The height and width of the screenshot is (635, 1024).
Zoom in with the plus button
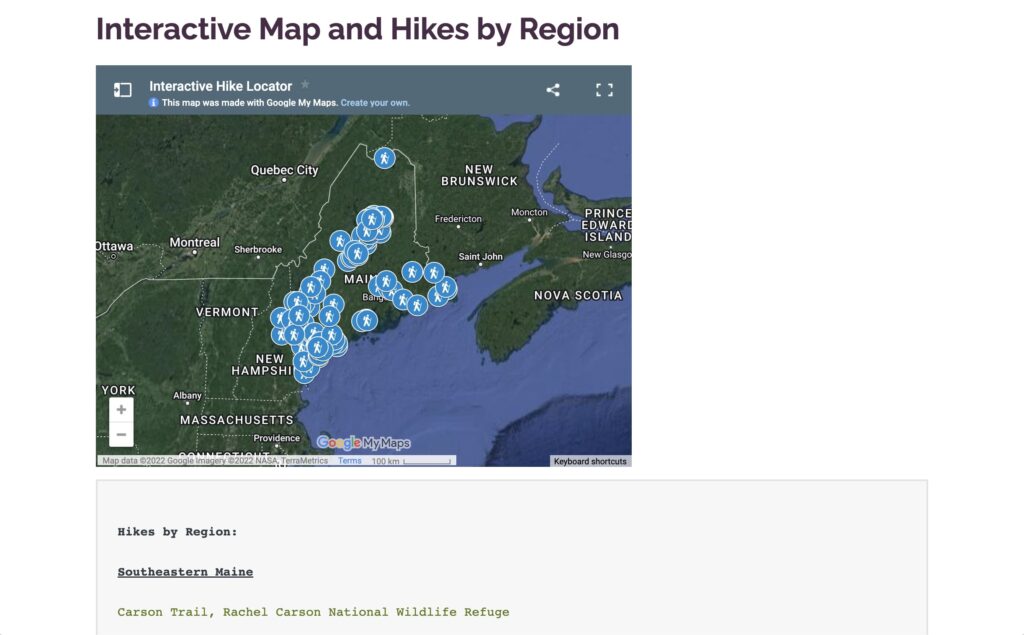tap(121, 410)
